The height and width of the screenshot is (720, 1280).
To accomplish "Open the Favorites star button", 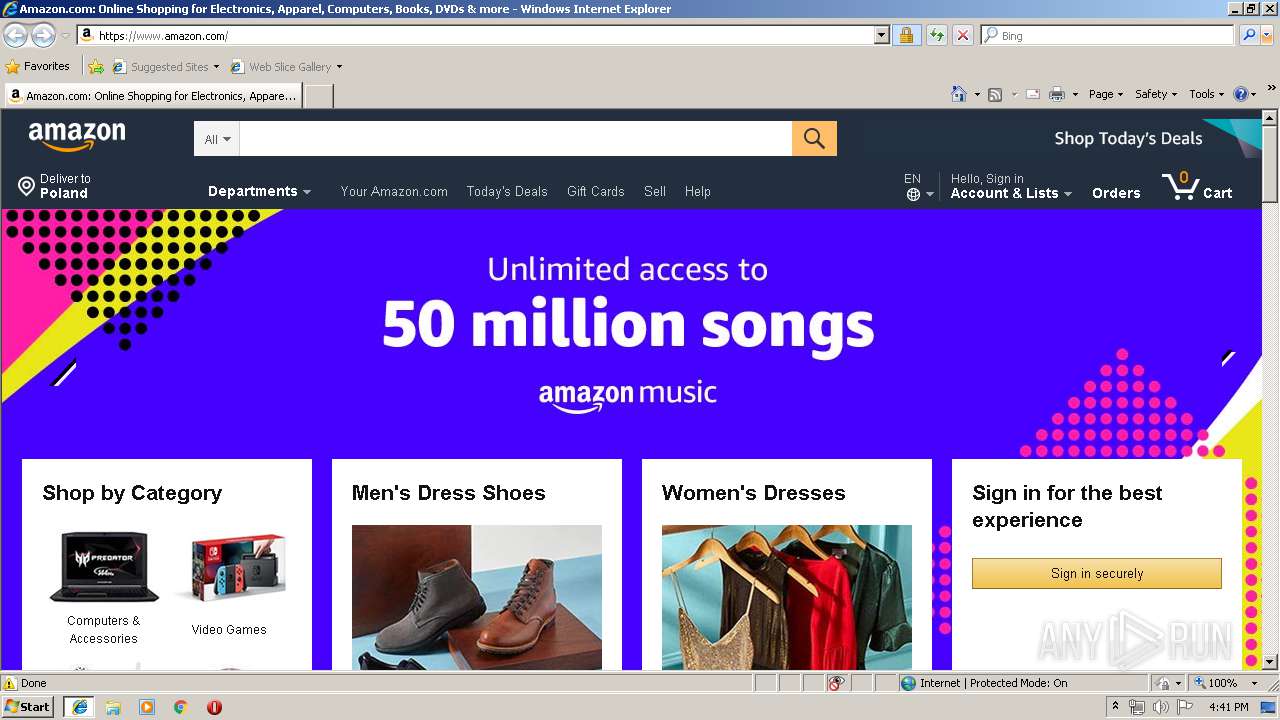I will click(x=37, y=67).
